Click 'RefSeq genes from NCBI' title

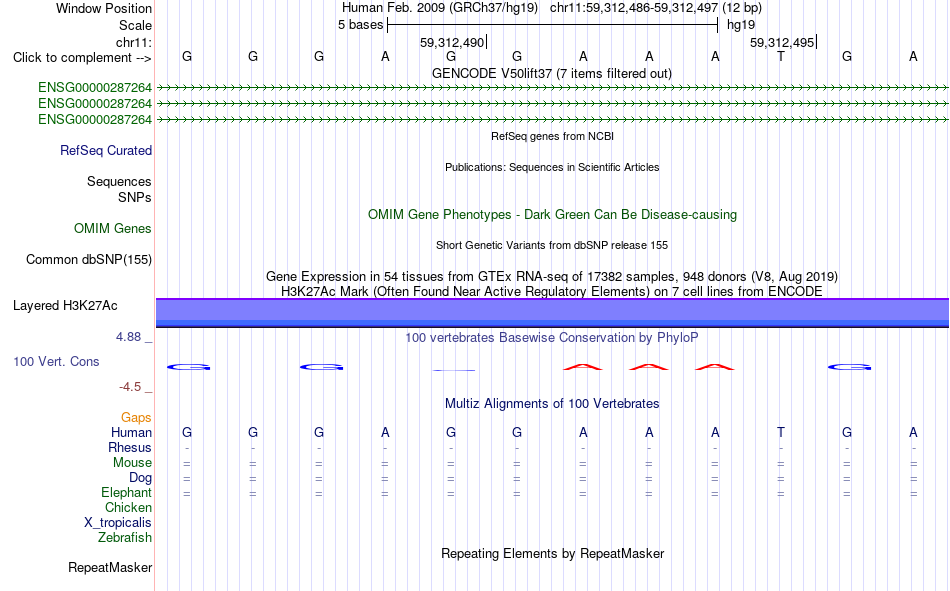pyautogui.click(x=552, y=136)
